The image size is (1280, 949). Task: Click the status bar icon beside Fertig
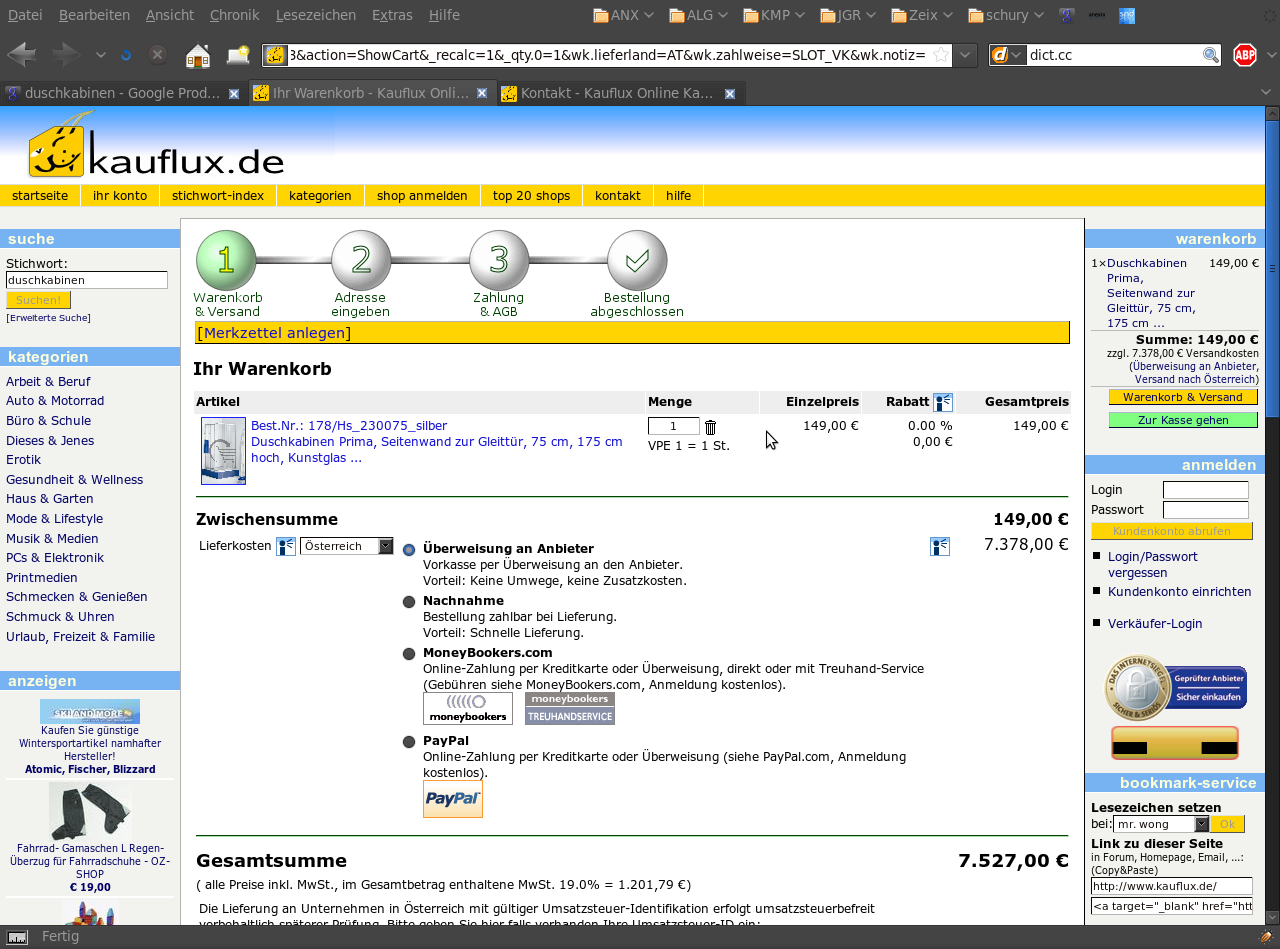[x=16, y=937]
